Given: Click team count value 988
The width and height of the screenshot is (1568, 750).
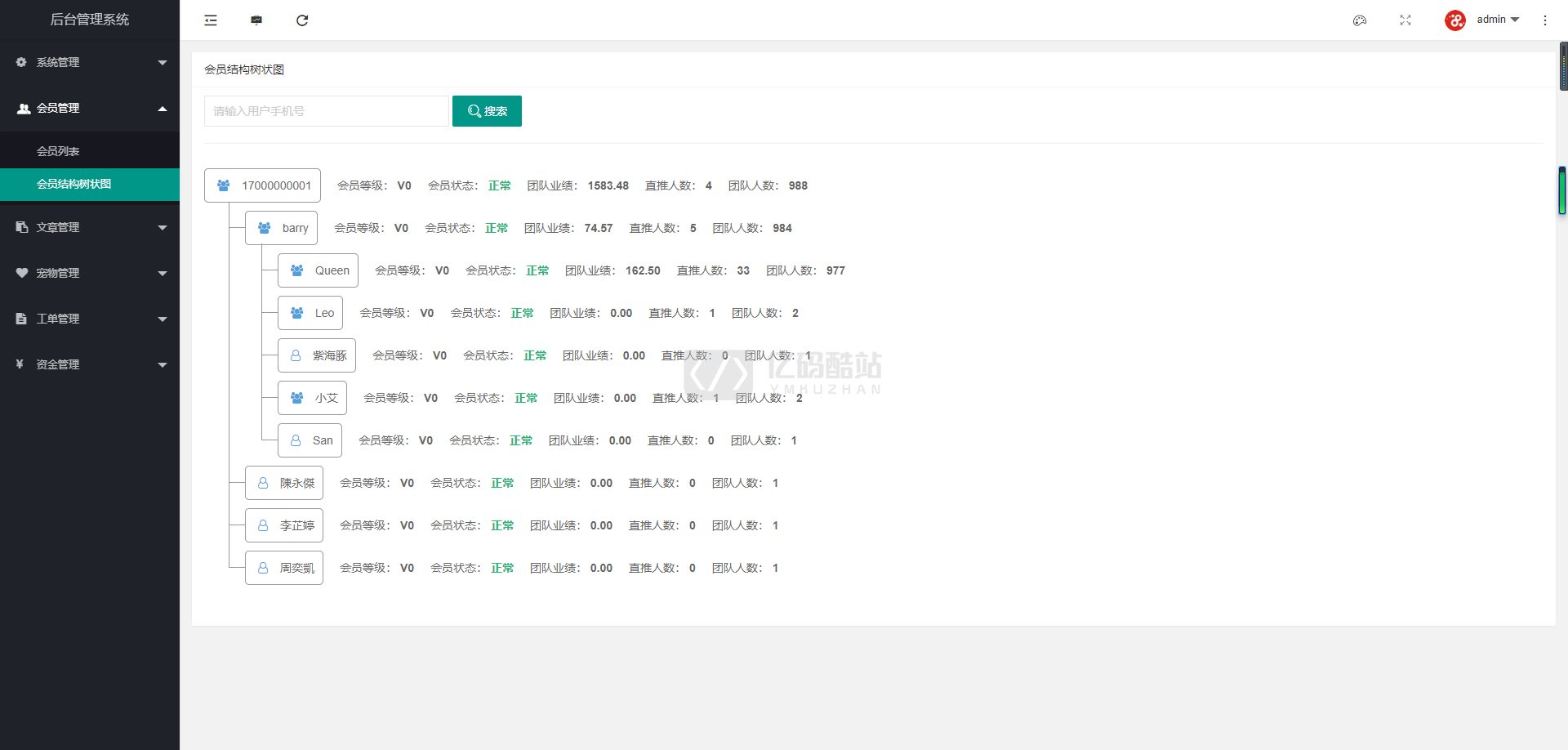Looking at the screenshot, I should point(798,185).
